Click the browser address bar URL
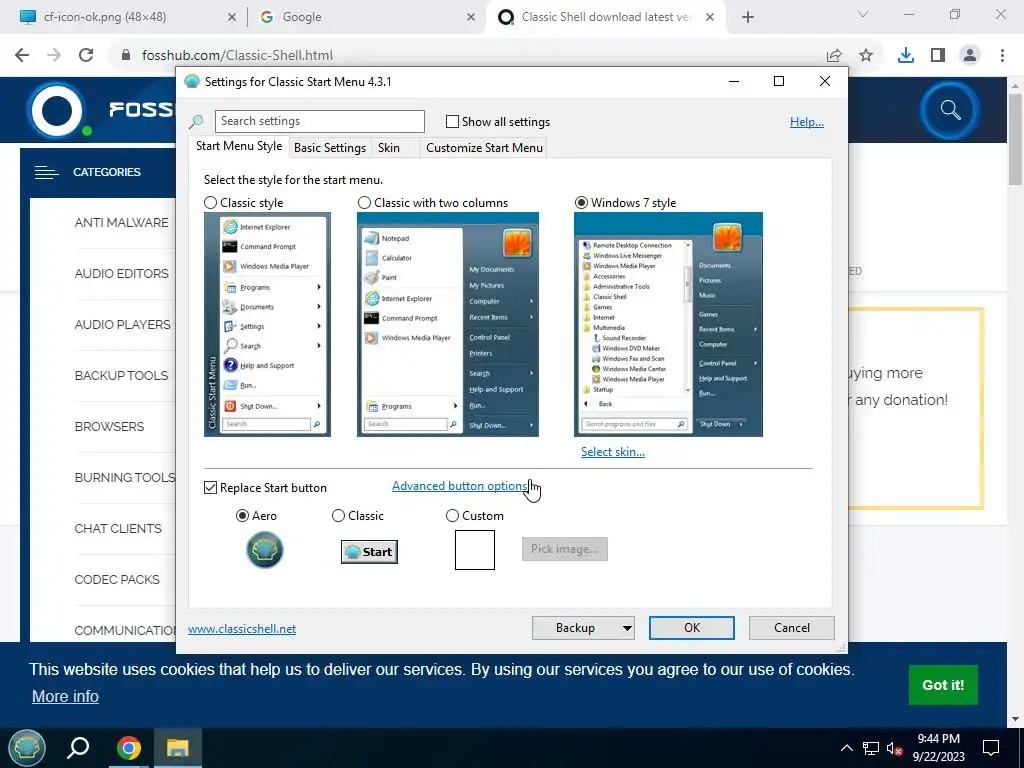Image resolution: width=1024 pixels, height=768 pixels. click(238, 56)
